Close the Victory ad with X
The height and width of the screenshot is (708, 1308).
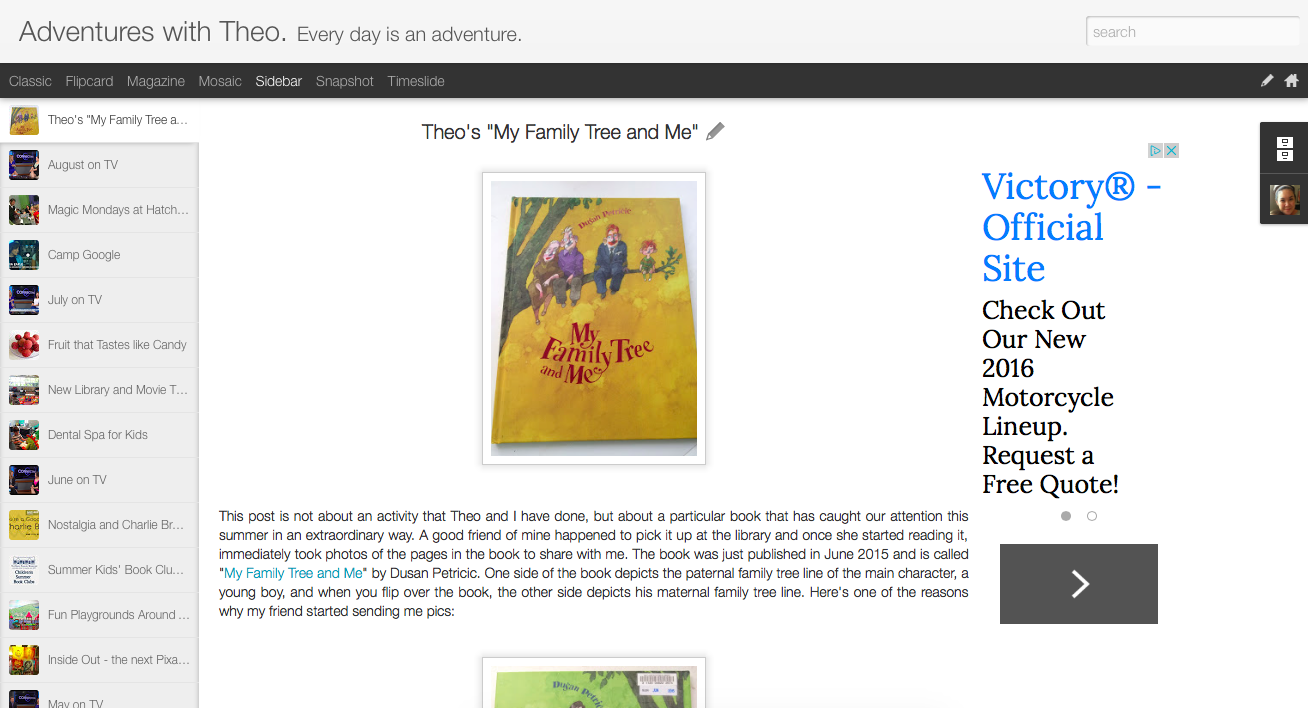pyautogui.click(x=1171, y=151)
